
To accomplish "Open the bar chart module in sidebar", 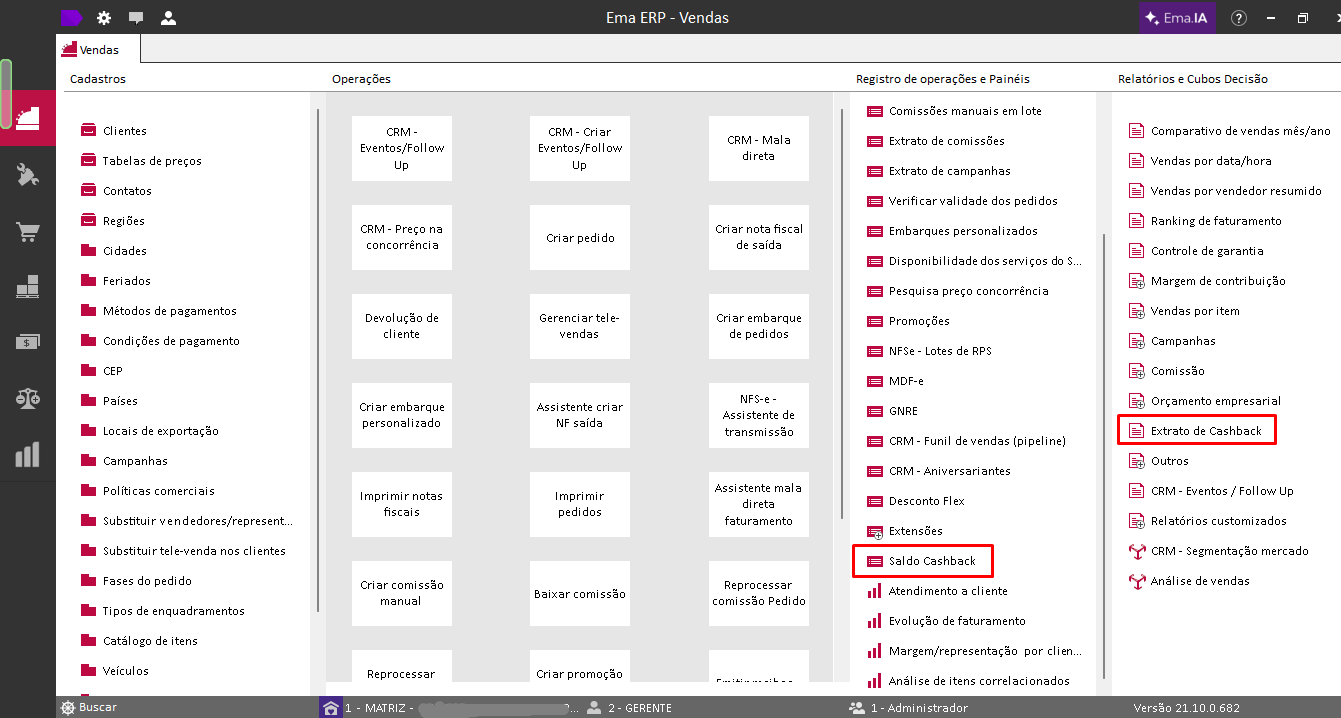I will pos(28,455).
